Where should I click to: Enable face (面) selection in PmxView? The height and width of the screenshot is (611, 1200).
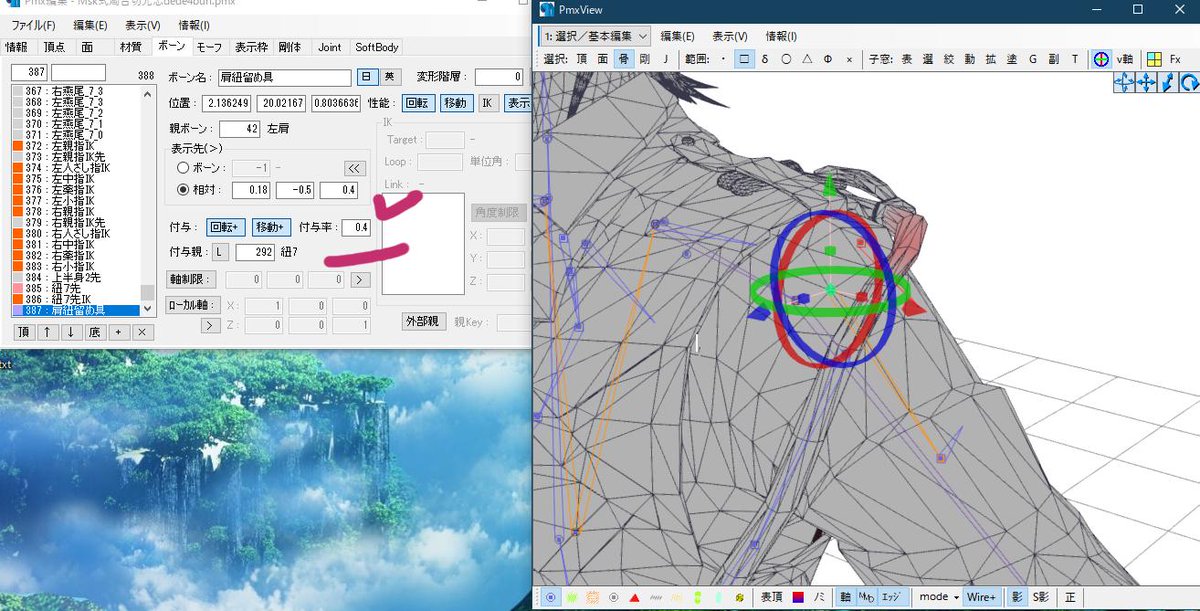pyautogui.click(x=603, y=59)
